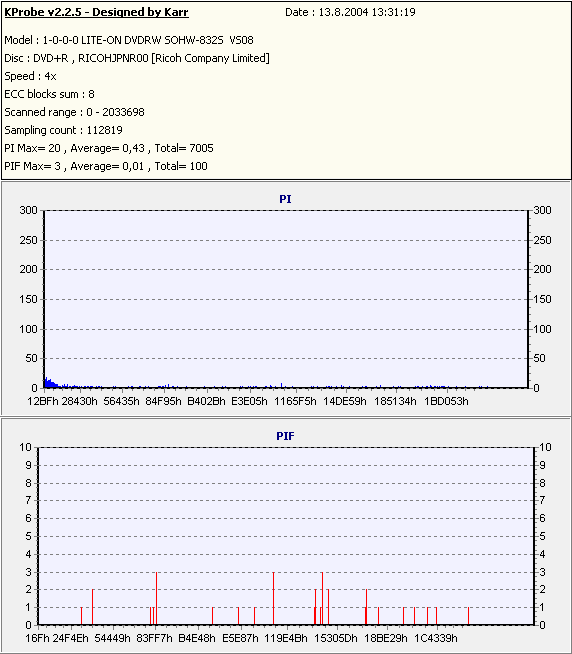Click the left 5 label on PIF chart
572x654 pixels.
(28, 536)
